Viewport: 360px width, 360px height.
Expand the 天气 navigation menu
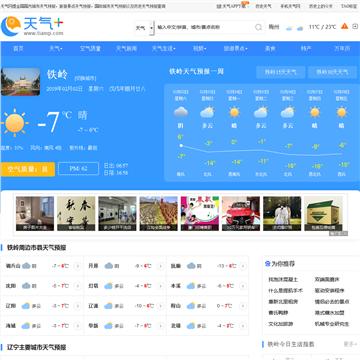point(56,49)
